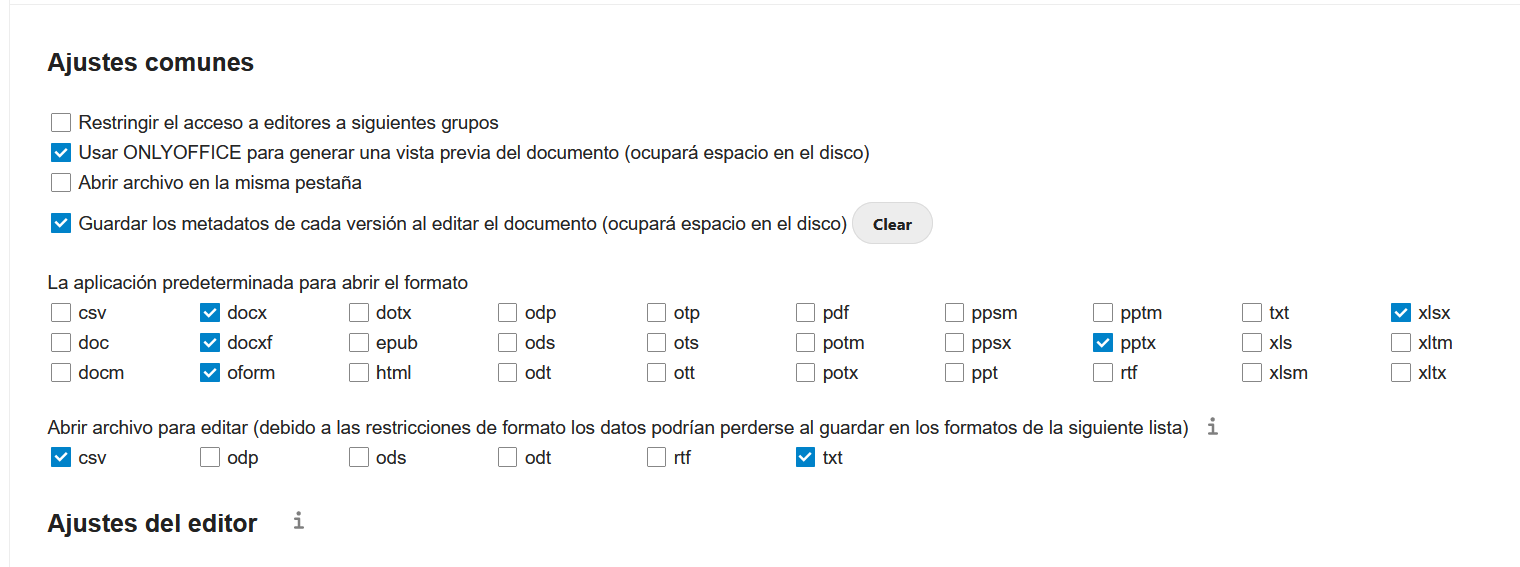Uncheck the xlsx default format checkbox
Image resolution: width=1520 pixels, height=567 pixels.
1401,313
